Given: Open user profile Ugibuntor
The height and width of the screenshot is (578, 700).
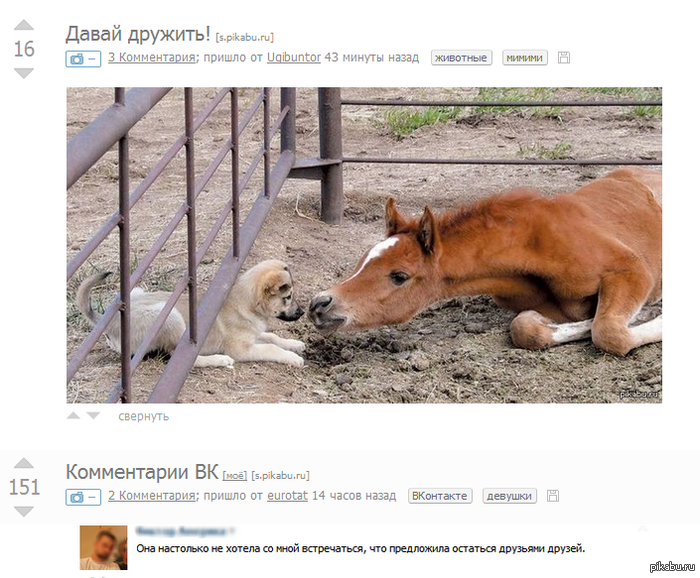Looking at the screenshot, I should pyautogui.click(x=294, y=58).
